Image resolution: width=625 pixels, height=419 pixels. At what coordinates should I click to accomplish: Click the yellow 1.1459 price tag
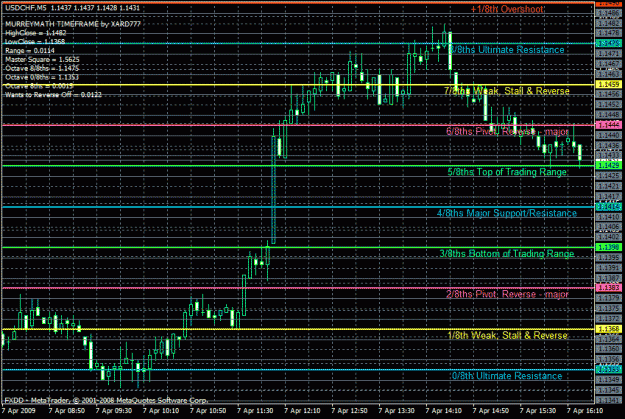(608, 85)
